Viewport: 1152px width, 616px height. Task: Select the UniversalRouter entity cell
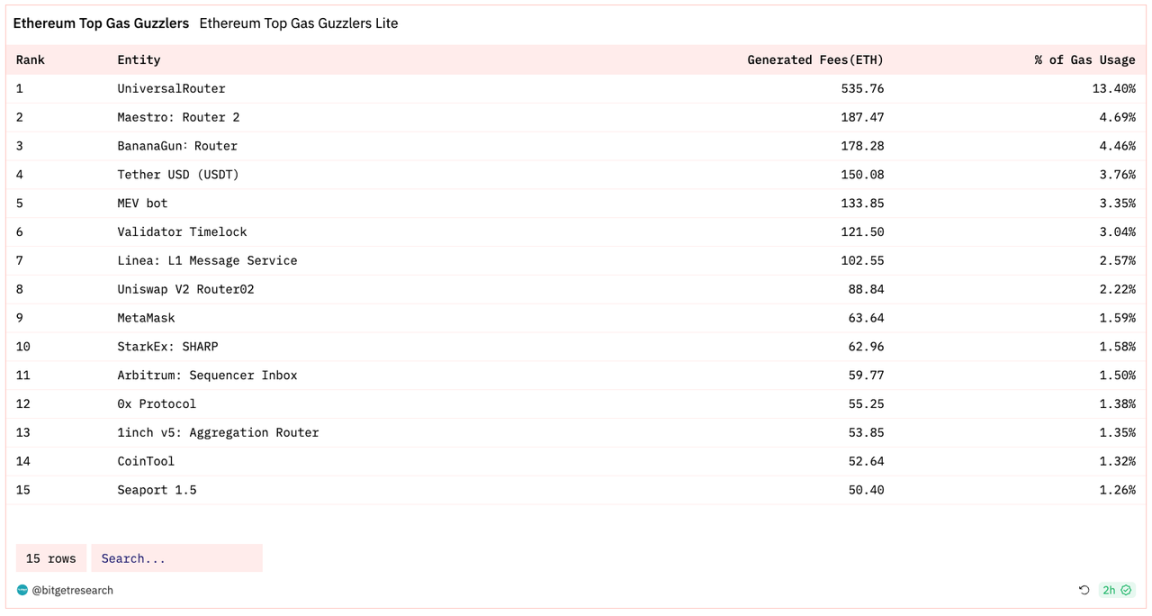pos(171,88)
